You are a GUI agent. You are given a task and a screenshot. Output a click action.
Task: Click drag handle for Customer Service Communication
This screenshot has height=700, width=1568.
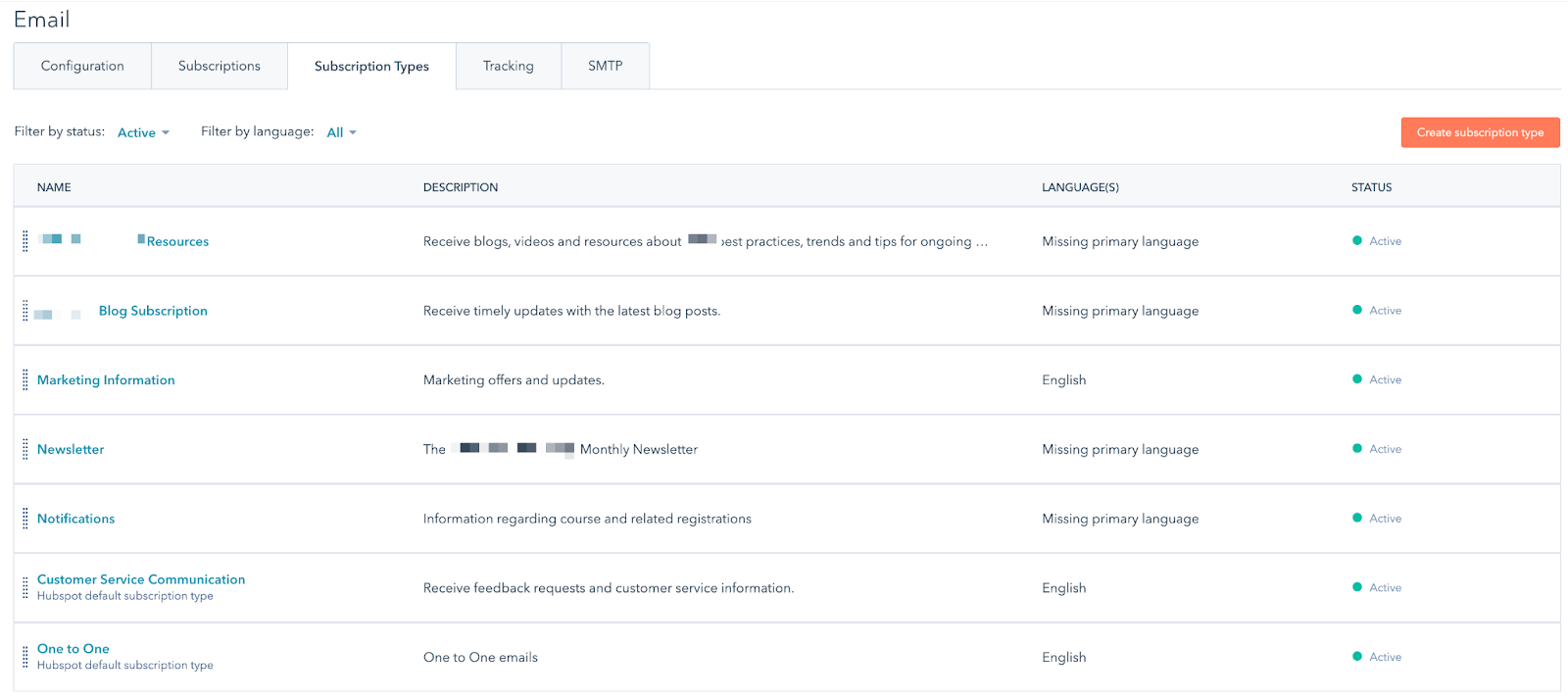25,588
